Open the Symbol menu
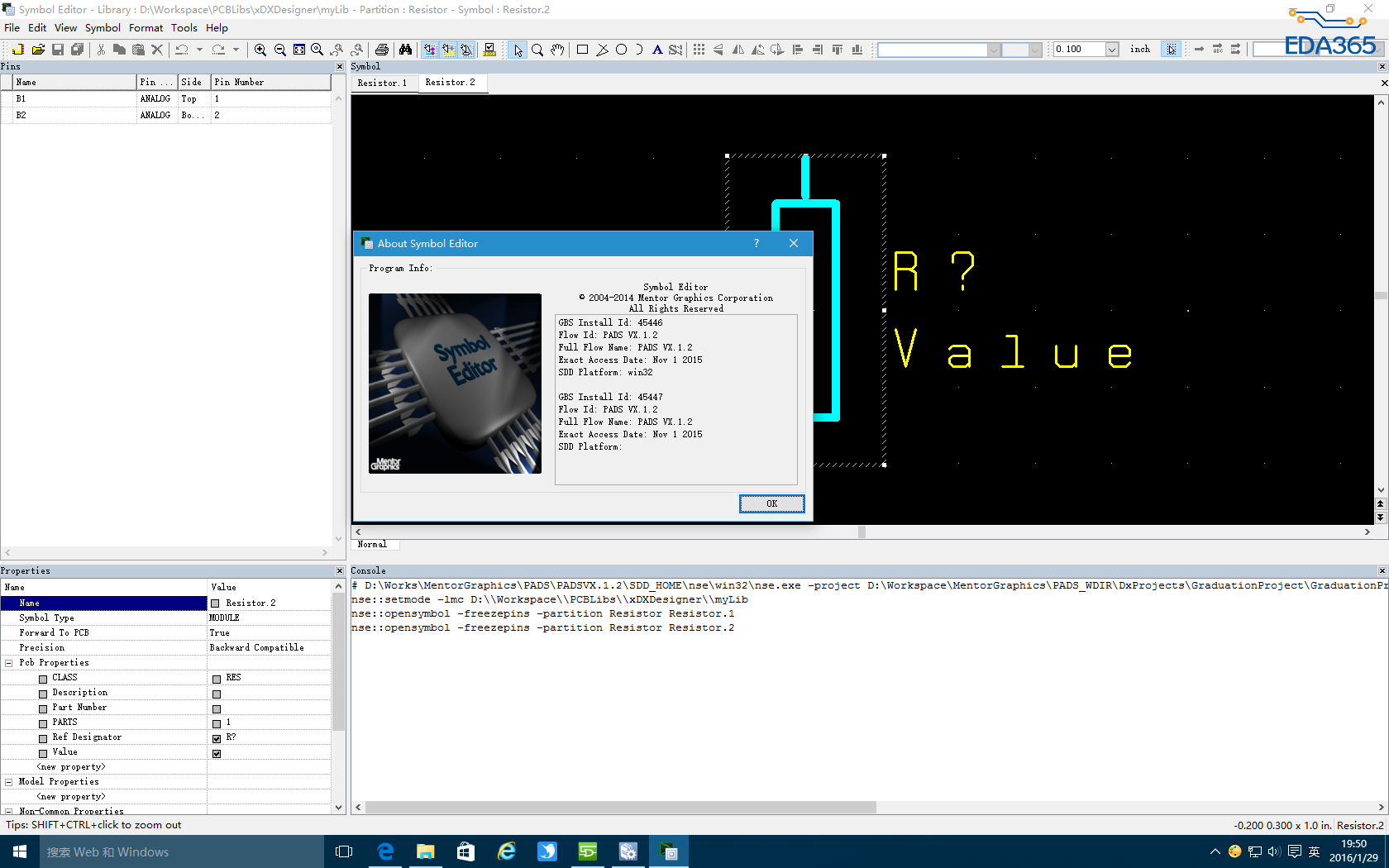 click(103, 28)
